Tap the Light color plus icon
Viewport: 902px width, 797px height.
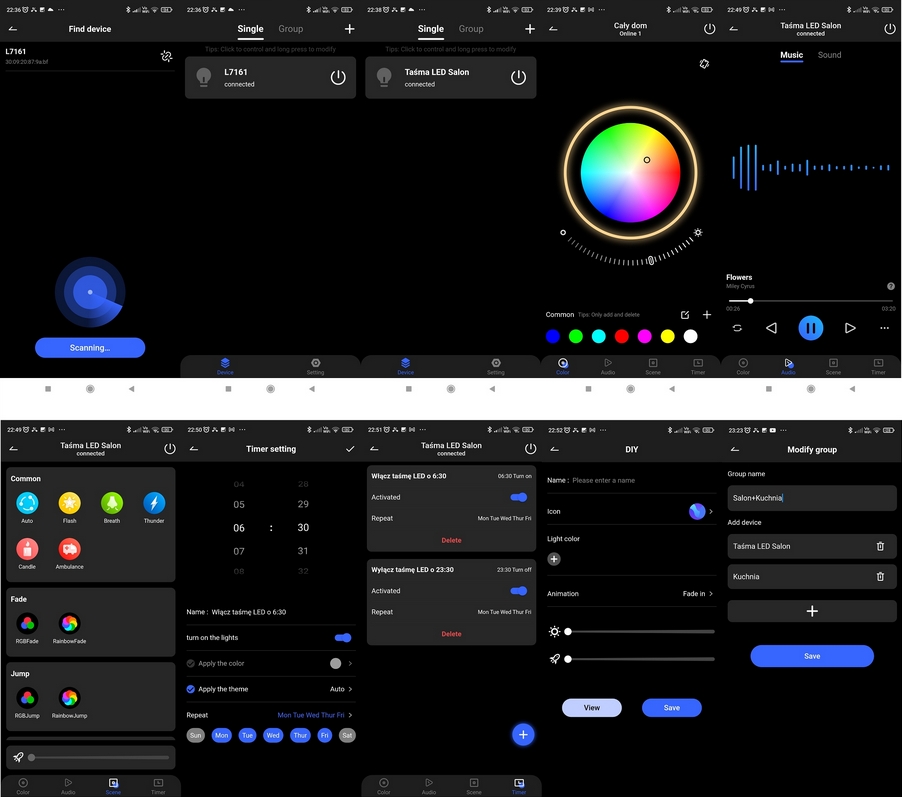coord(554,559)
